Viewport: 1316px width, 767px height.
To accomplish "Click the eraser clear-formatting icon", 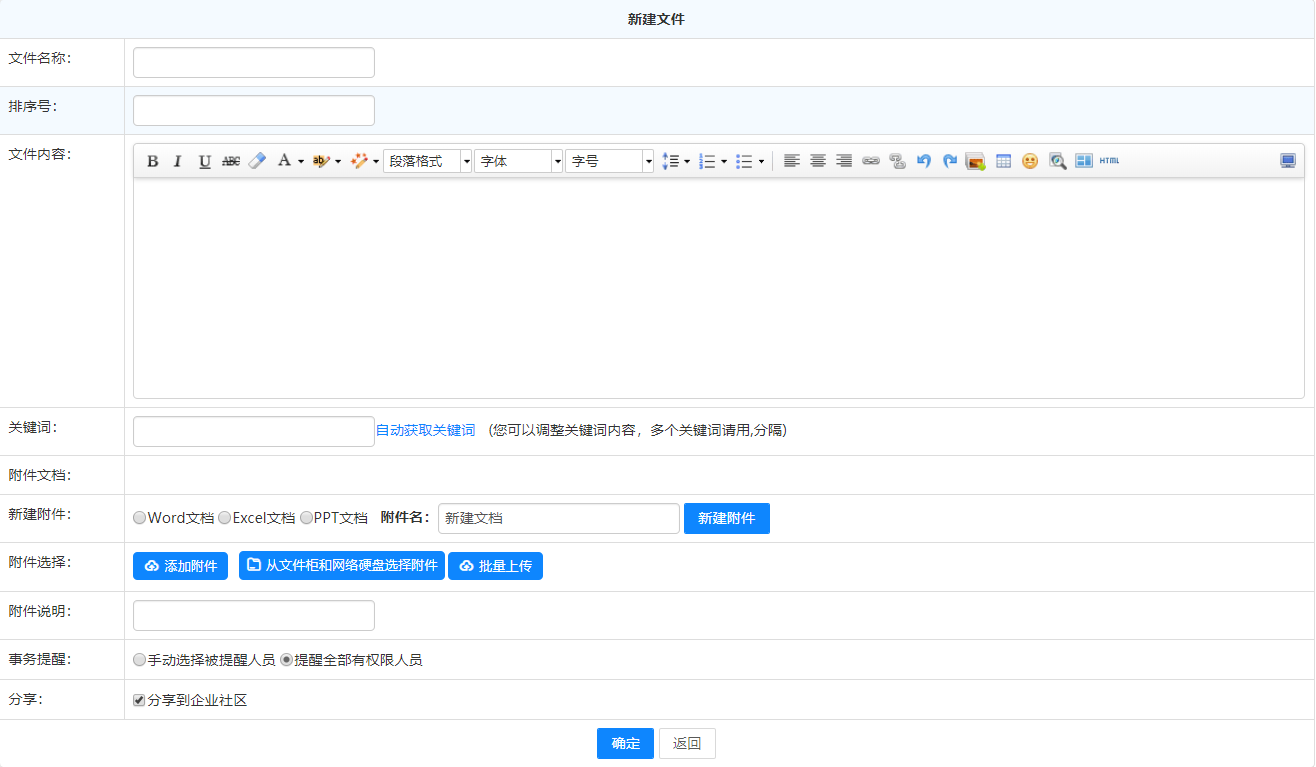I will click(x=257, y=161).
